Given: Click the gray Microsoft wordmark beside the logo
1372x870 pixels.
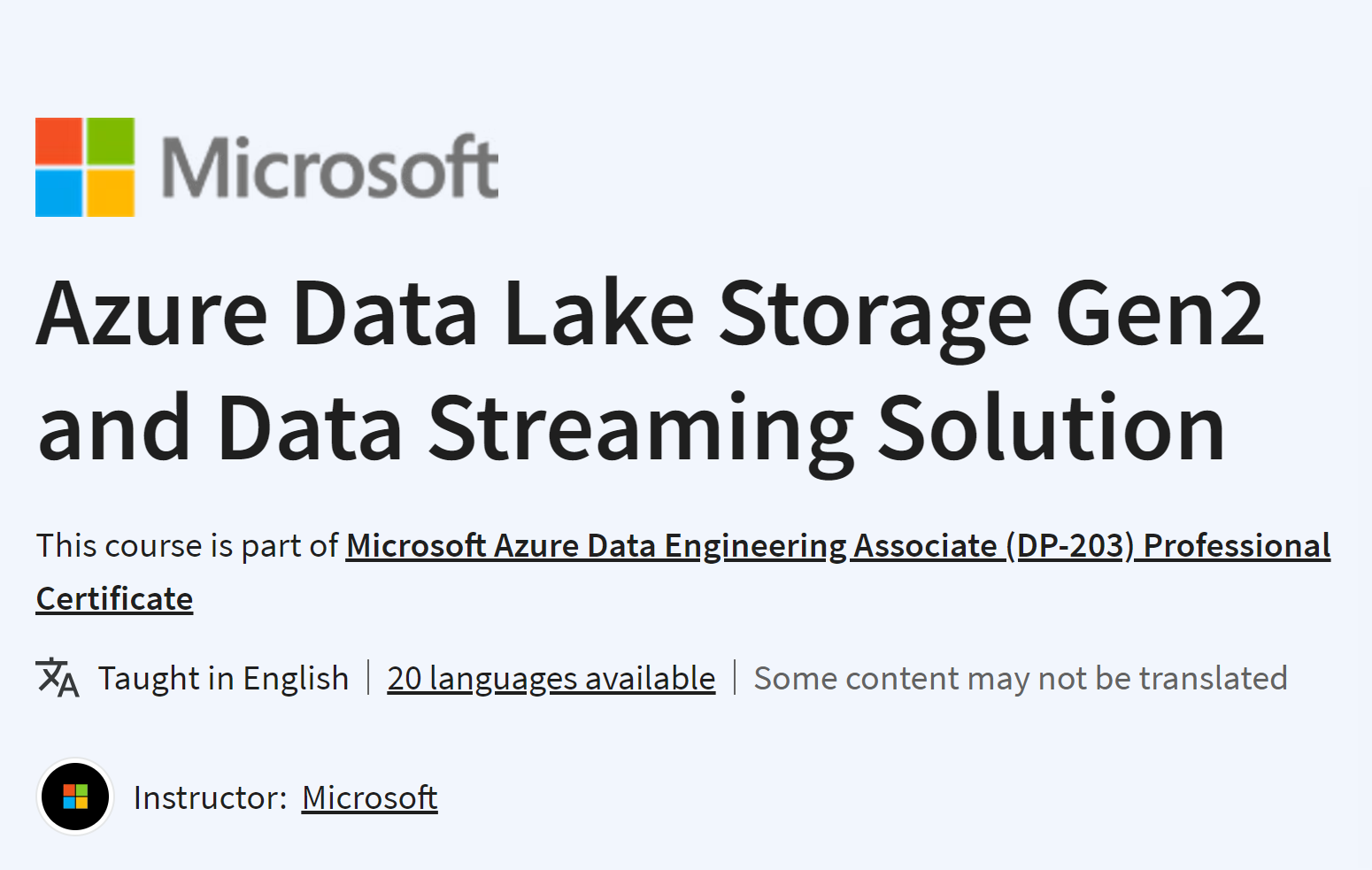Looking at the screenshot, I should 330,166.
